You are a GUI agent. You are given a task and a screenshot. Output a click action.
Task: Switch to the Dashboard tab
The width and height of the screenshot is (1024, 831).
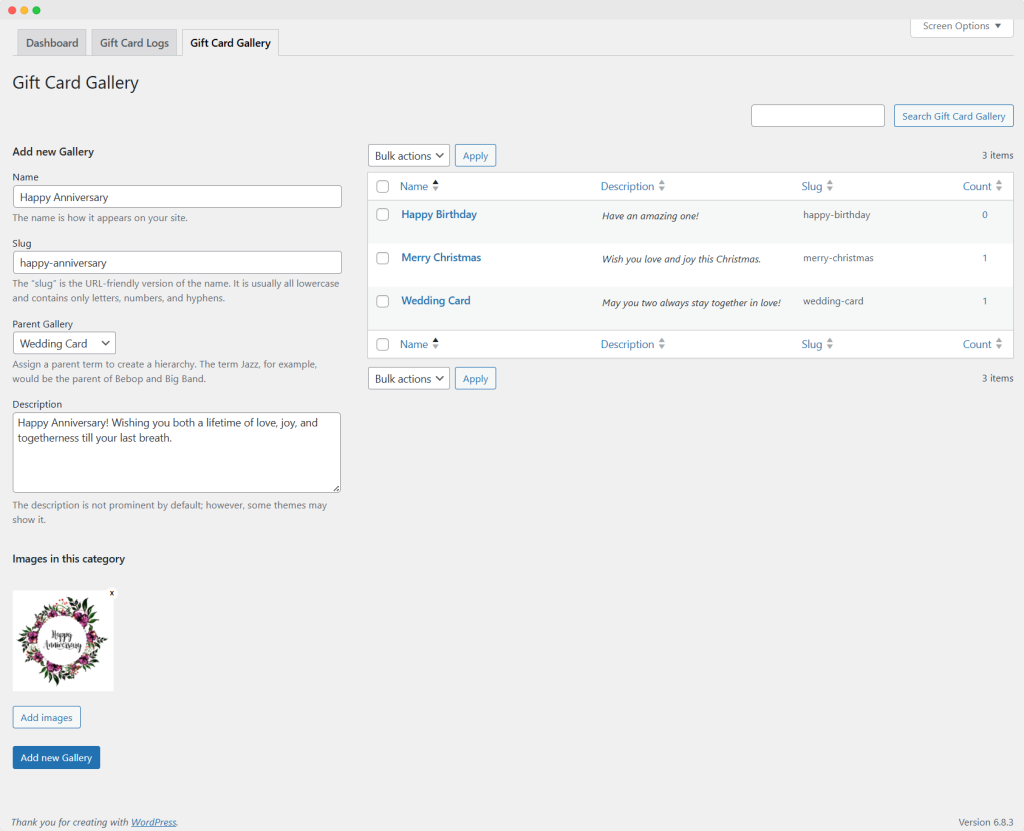point(52,43)
